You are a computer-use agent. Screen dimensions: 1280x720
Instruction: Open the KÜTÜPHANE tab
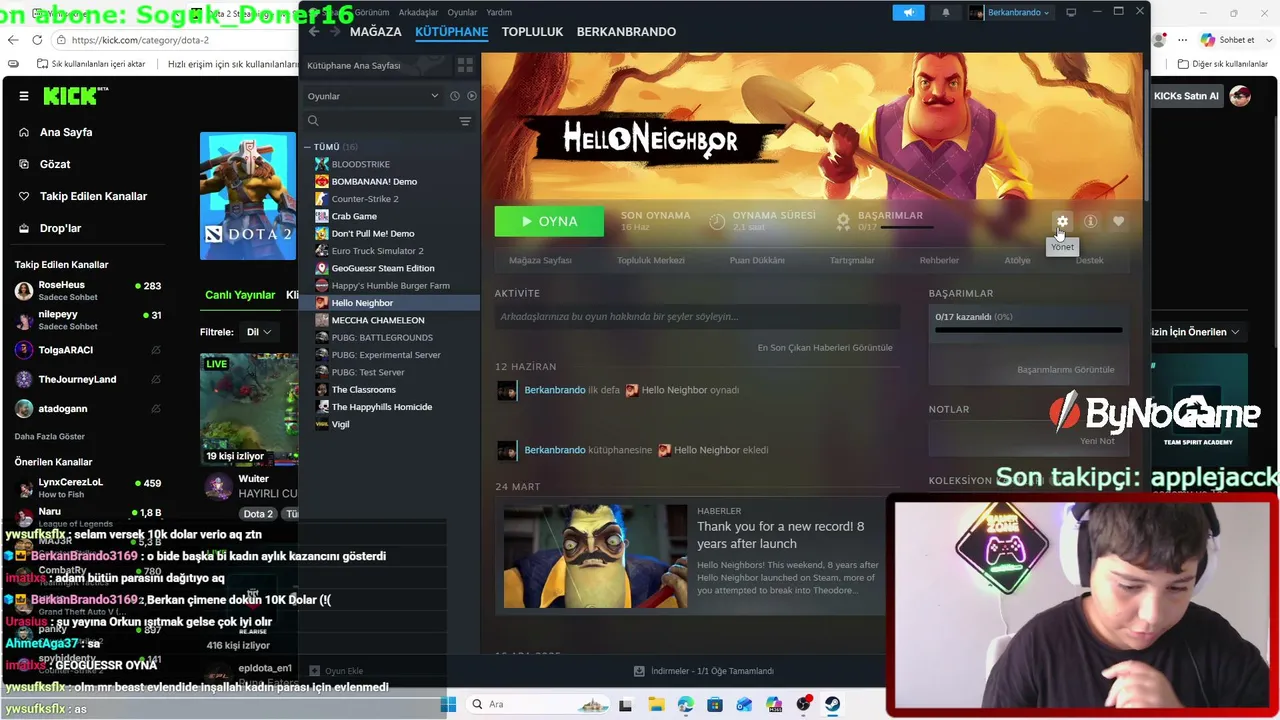coord(452,32)
